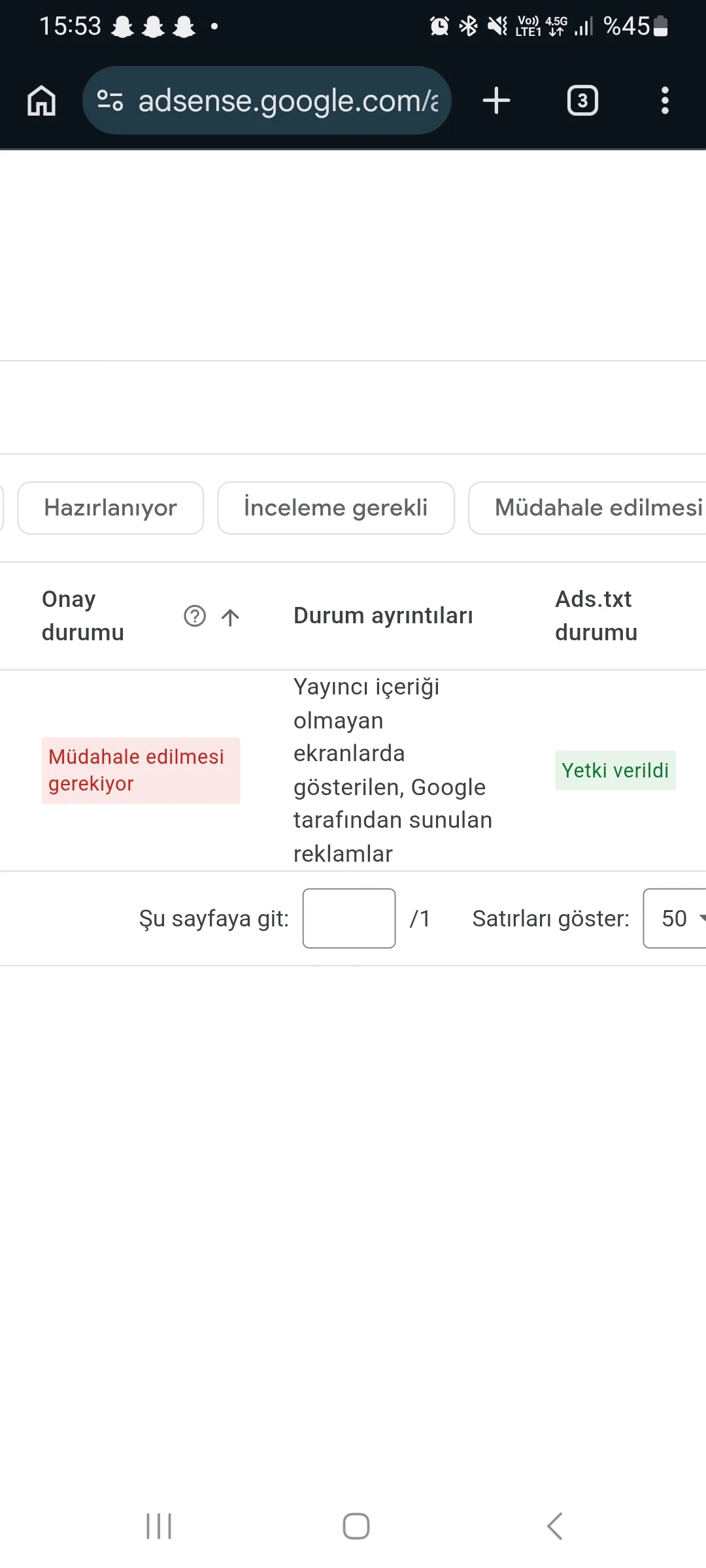Select the Hazırlanıyor filter chip
706x1568 pixels.
[x=110, y=508]
